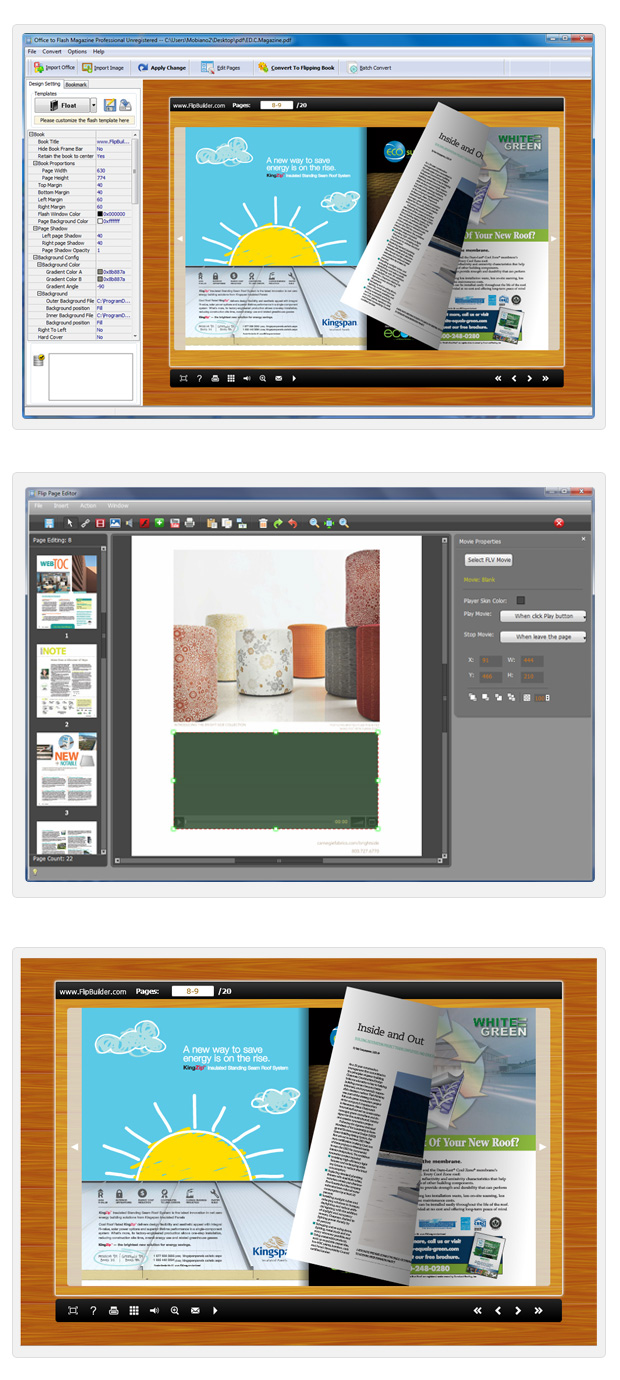Image resolution: width=620 pixels, height=1380 pixels.
Task: Click the zoom magnifier in the standalone flipbook preview
Action: pos(174,1310)
